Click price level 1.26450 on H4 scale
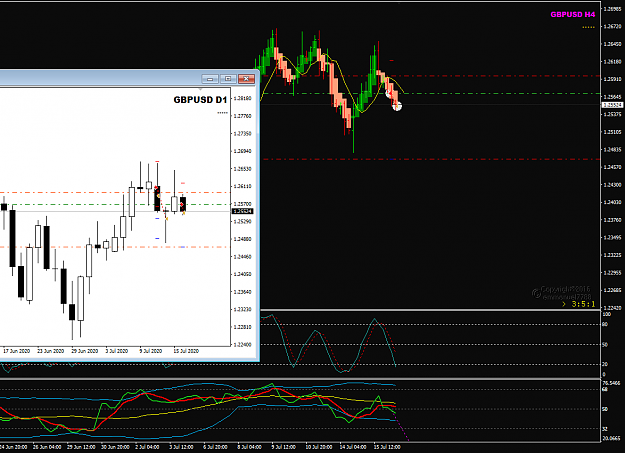Image resolution: width=625 pixels, height=453 pixels. (613, 44)
